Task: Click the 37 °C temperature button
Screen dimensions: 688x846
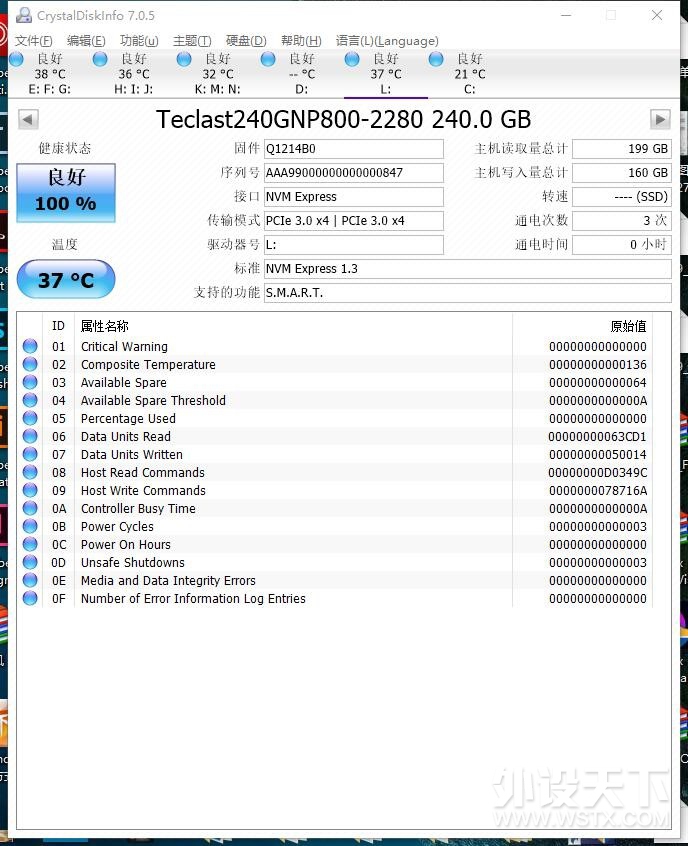Action: [66, 279]
